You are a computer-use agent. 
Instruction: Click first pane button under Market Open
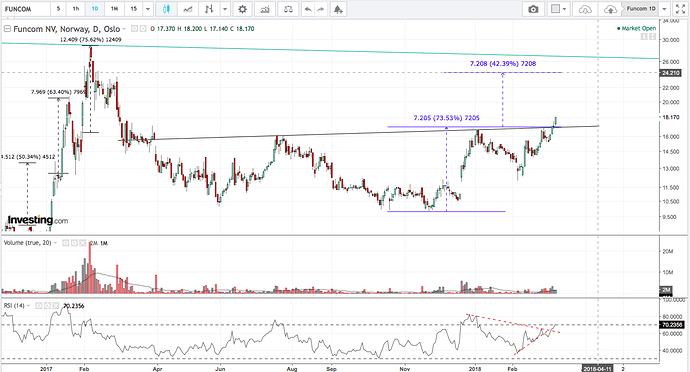pyautogui.click(x=644, y=37)
